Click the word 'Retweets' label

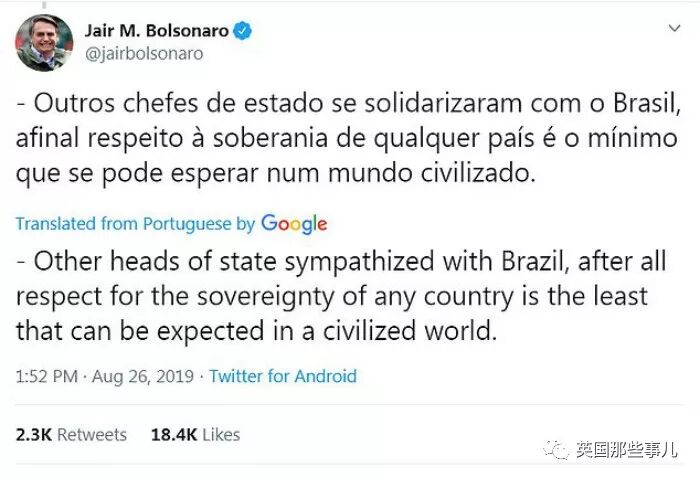tap(92, 434)
